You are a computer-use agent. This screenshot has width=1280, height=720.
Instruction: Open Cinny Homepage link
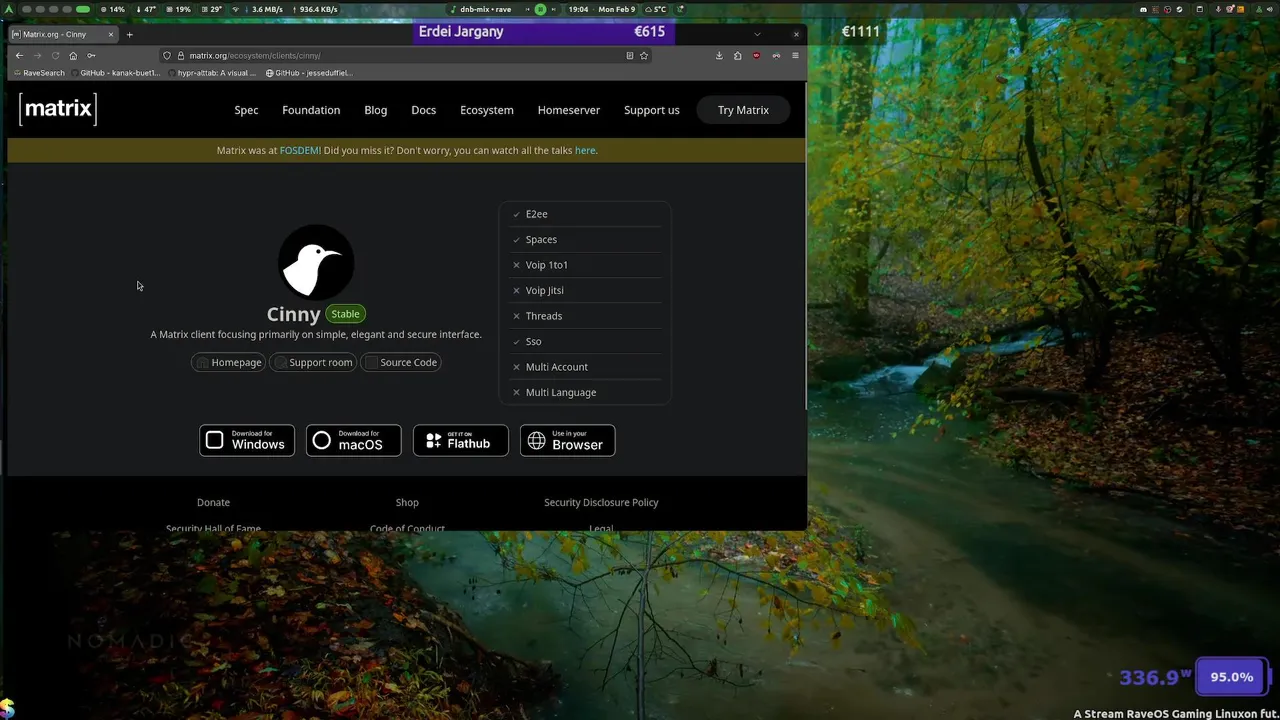[229, 362]
